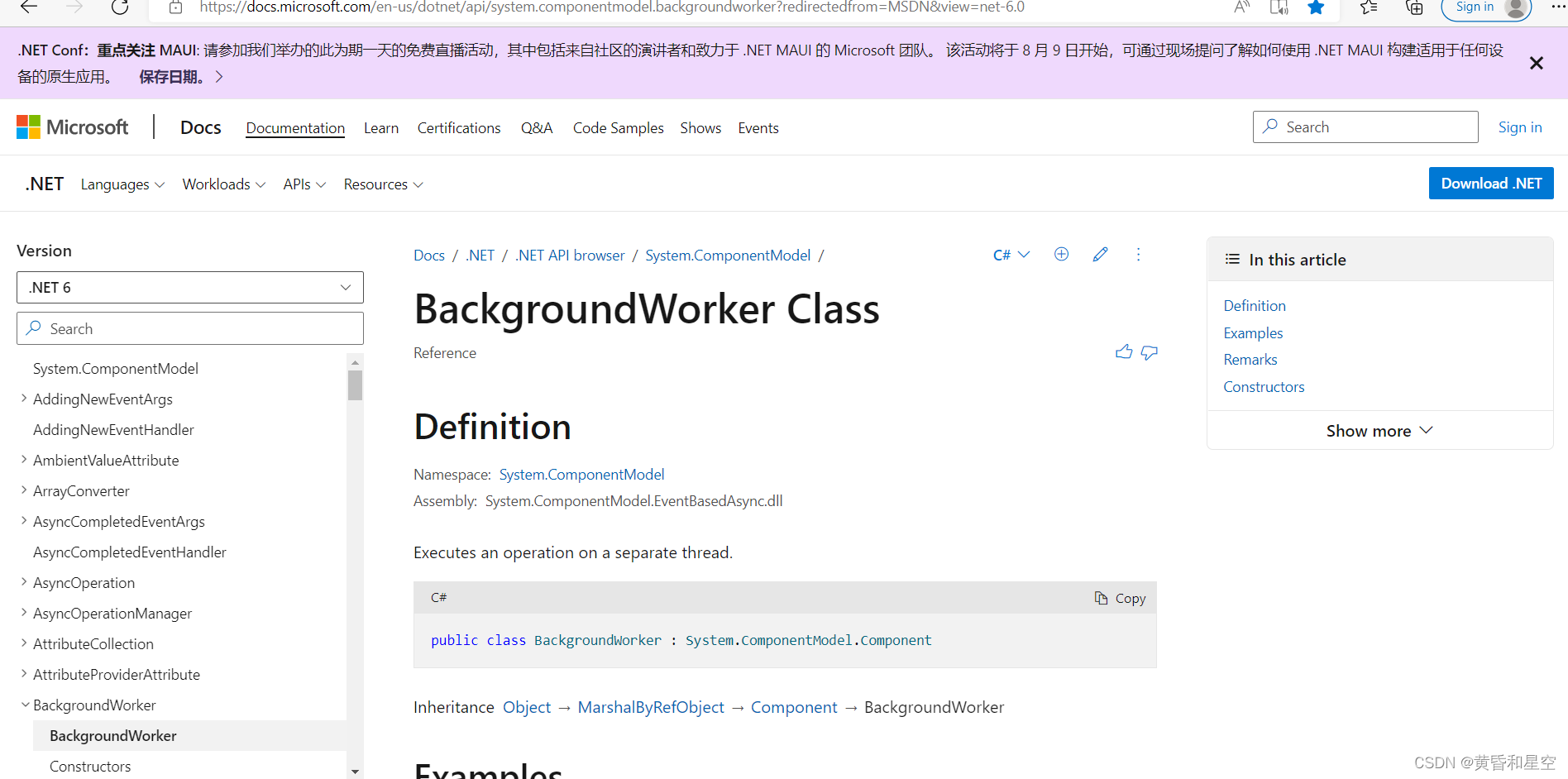Viewport: 1568px width, 779px height.
Task: Open the Resources dropdown menu
Action: (x=384, y=184)
